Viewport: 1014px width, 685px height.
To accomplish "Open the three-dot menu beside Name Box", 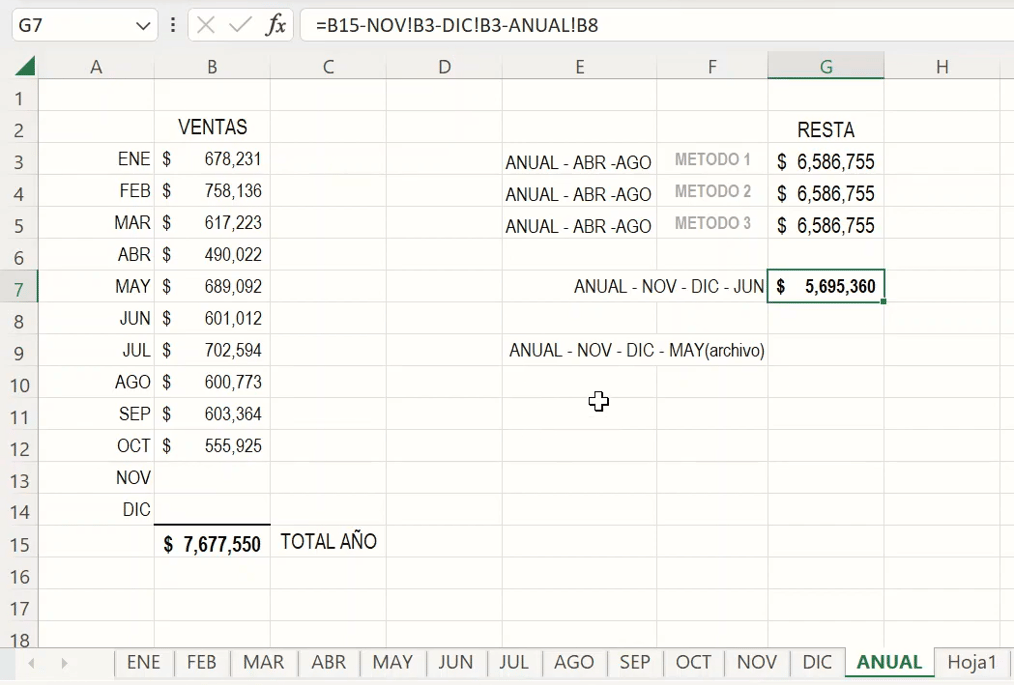I will tap(173, 25).
